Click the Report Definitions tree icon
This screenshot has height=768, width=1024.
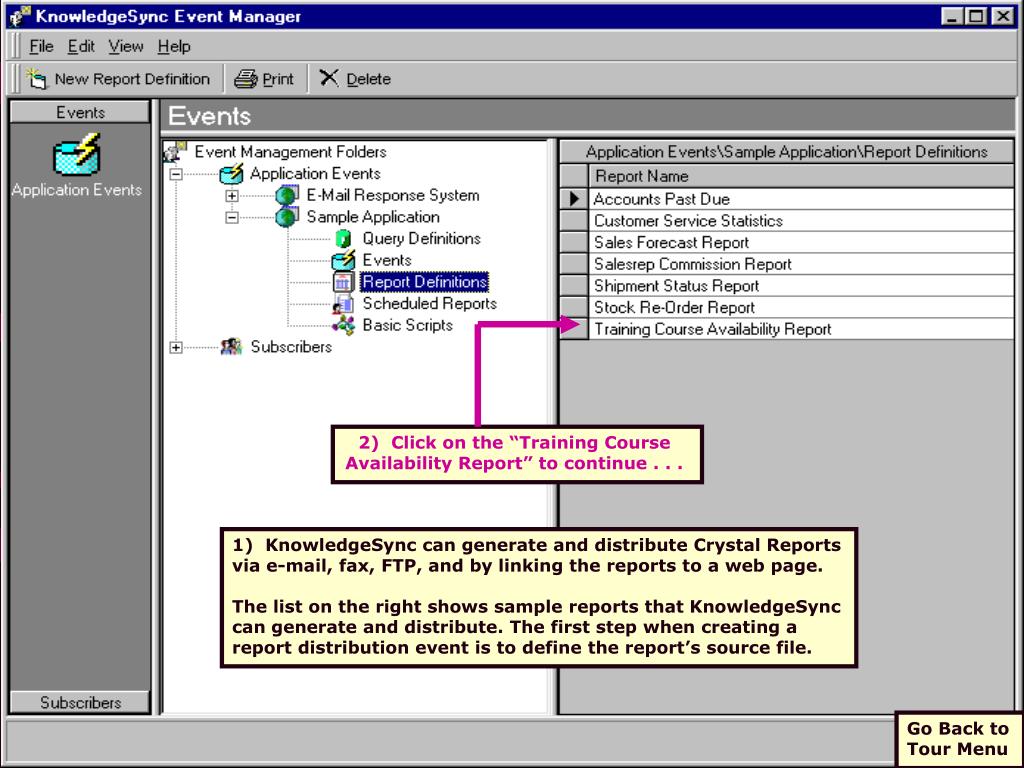[x=344, y=282]
